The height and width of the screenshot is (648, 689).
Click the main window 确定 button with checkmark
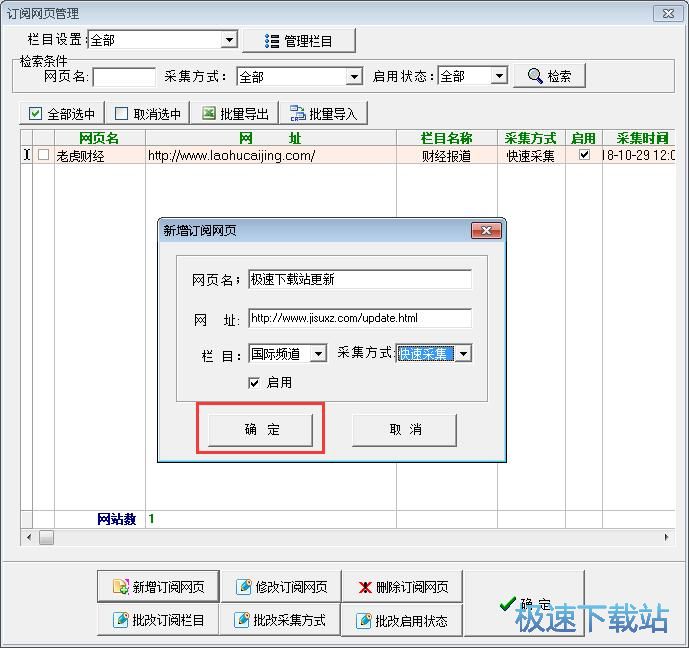525,603
